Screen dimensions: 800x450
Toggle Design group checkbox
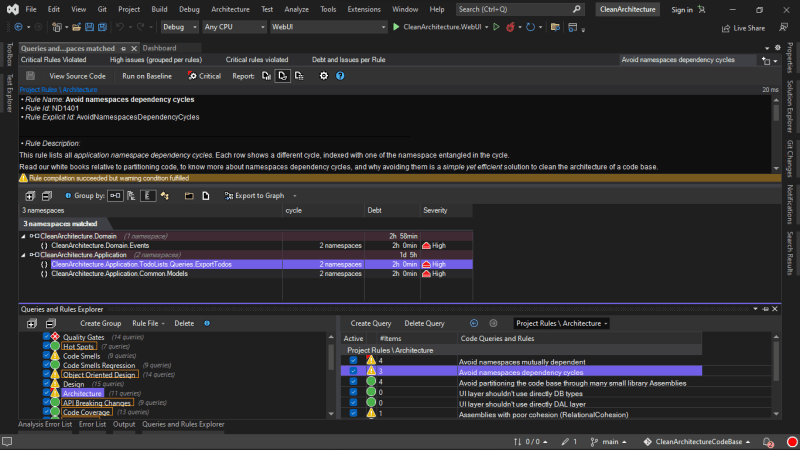[46, 384]
